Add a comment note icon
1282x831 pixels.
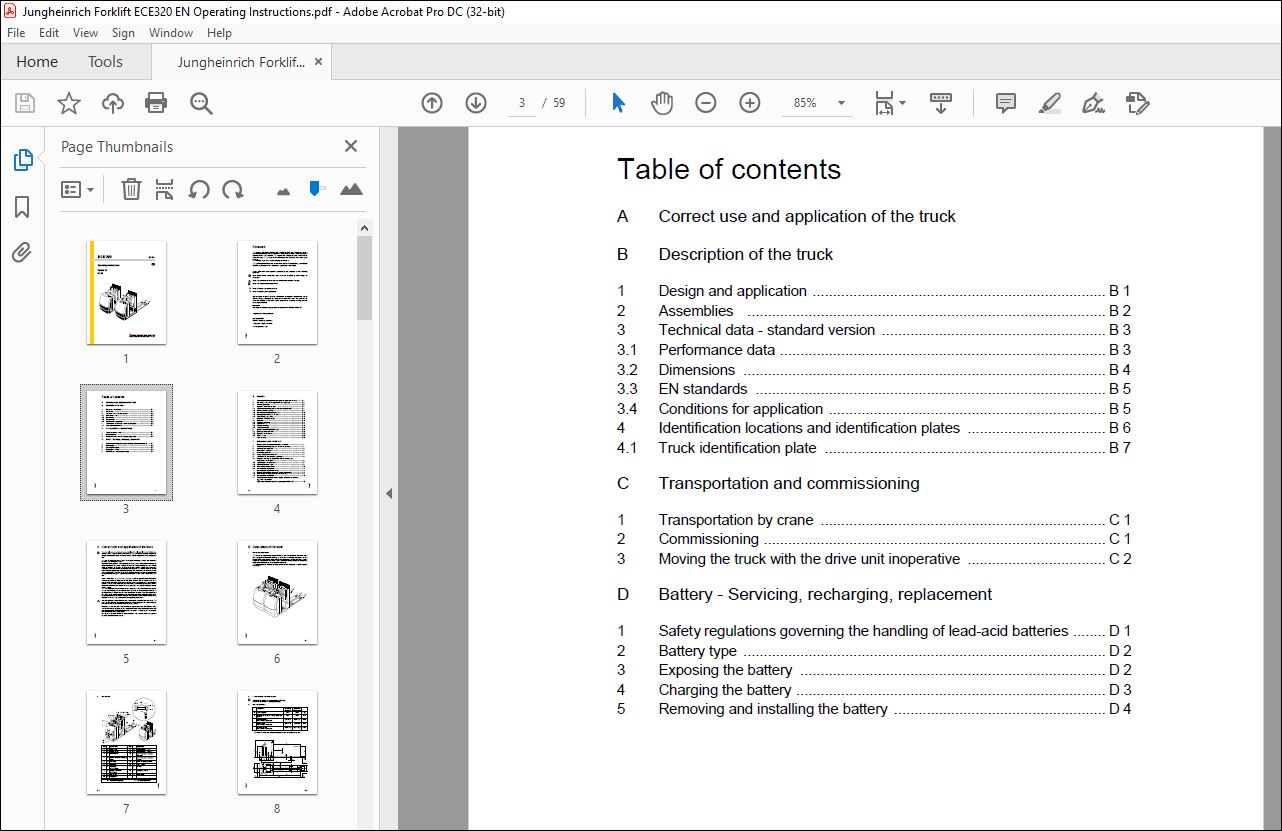[1006, 103]
